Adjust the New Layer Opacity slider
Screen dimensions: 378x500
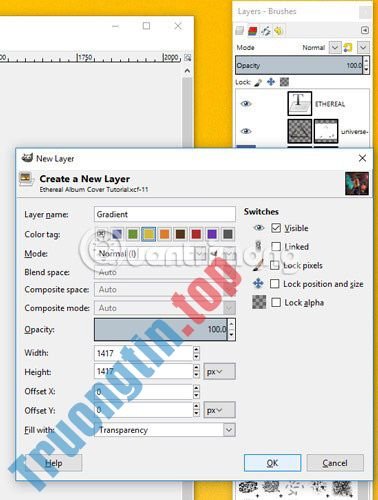[x=161, y=329]
